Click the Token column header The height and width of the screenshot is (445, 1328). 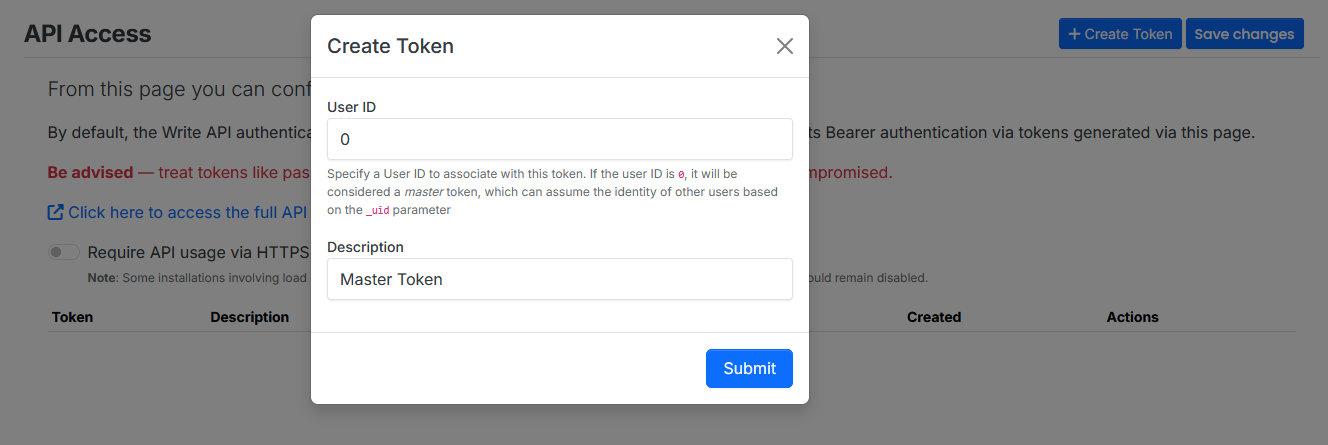tap(72, 317)
